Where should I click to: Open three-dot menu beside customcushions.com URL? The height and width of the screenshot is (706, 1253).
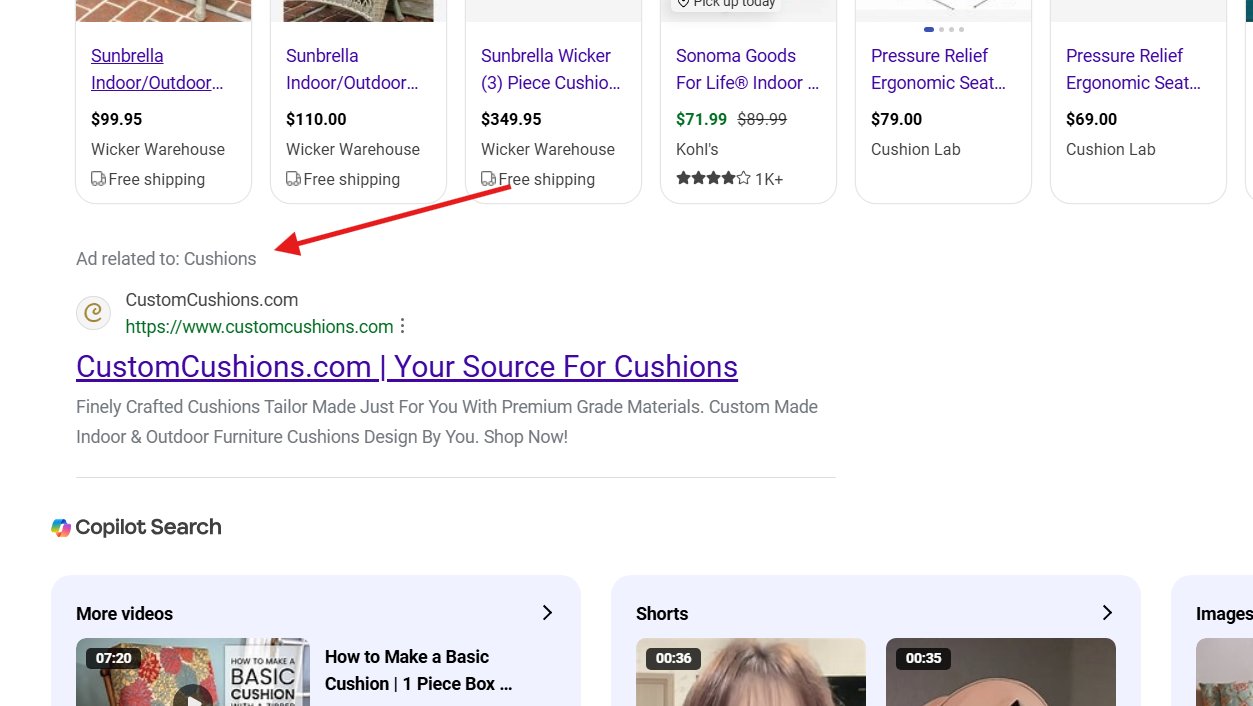(403, 326)
